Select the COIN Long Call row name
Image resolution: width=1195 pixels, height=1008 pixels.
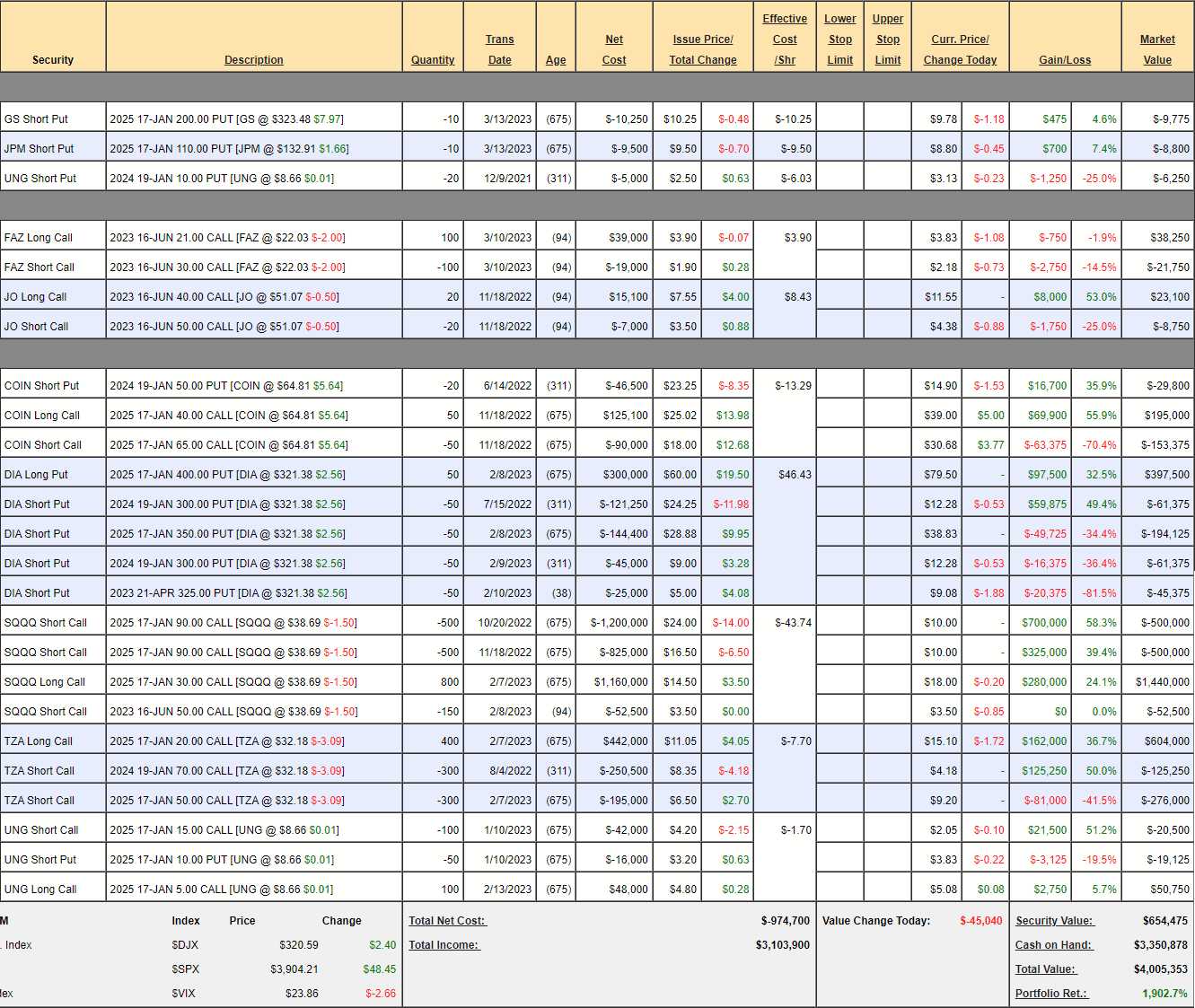tap(42, 416)
